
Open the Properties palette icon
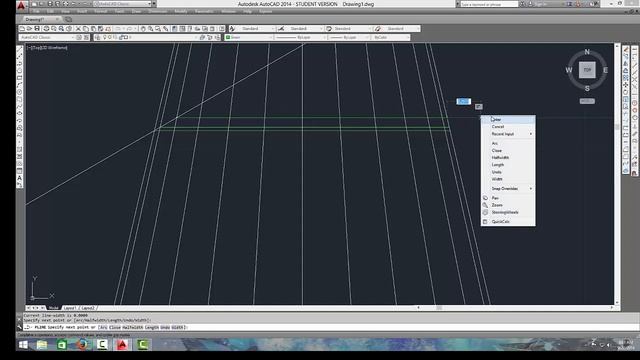point(175,29)
